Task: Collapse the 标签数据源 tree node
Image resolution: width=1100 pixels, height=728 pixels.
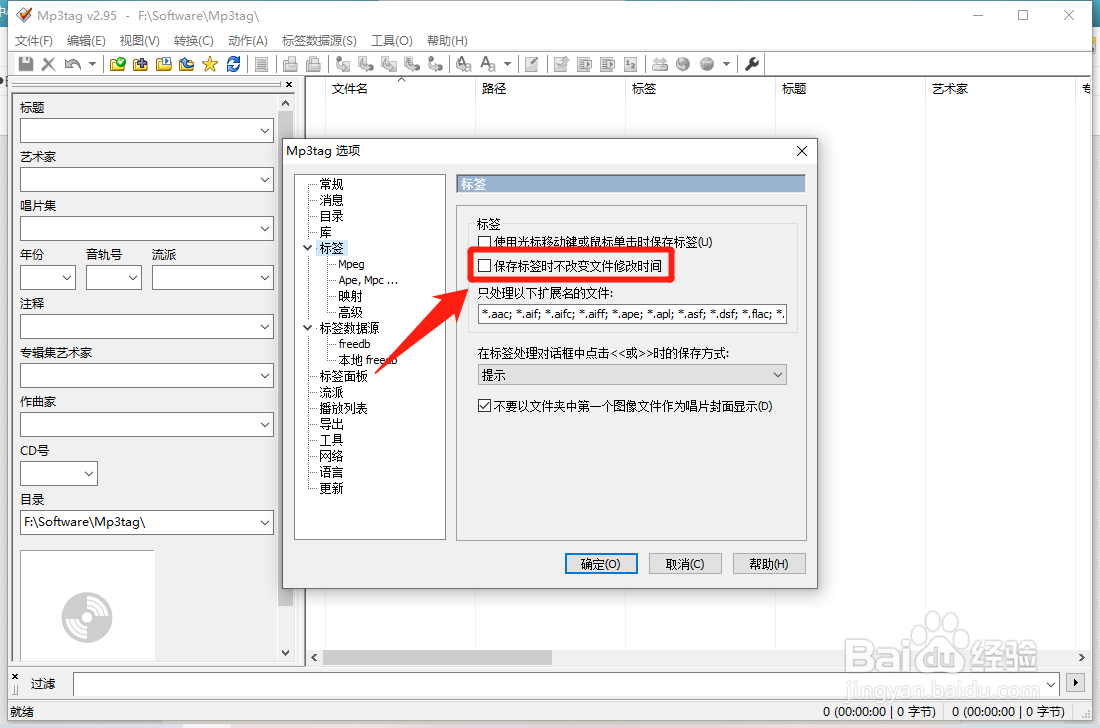Action: [307, 328]
